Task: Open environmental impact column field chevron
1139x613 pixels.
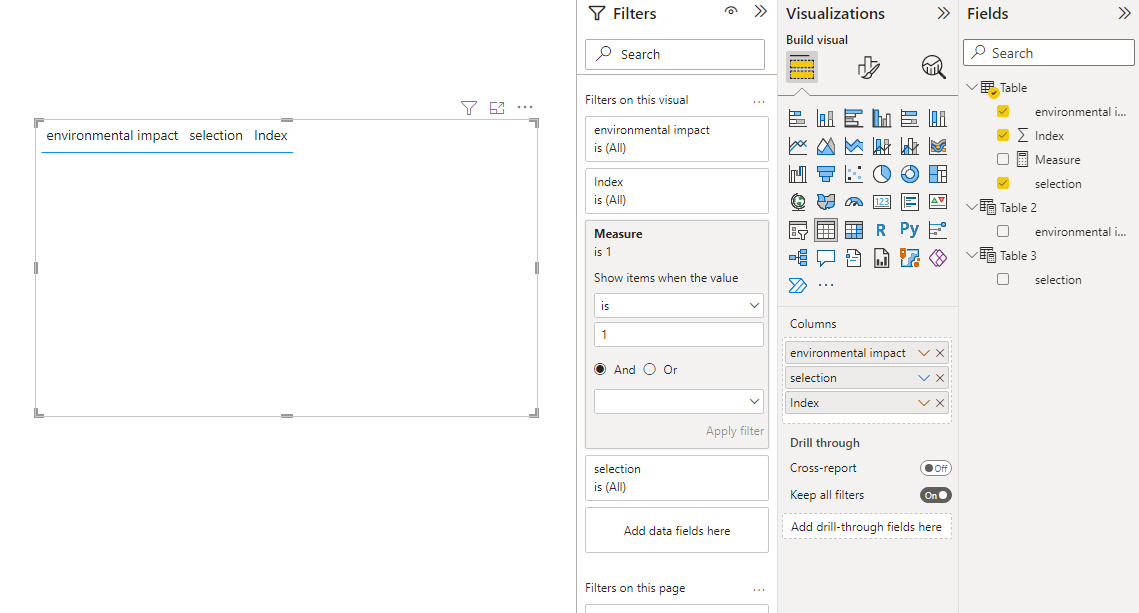Action: pyautogui.click(x=923, y=353)
